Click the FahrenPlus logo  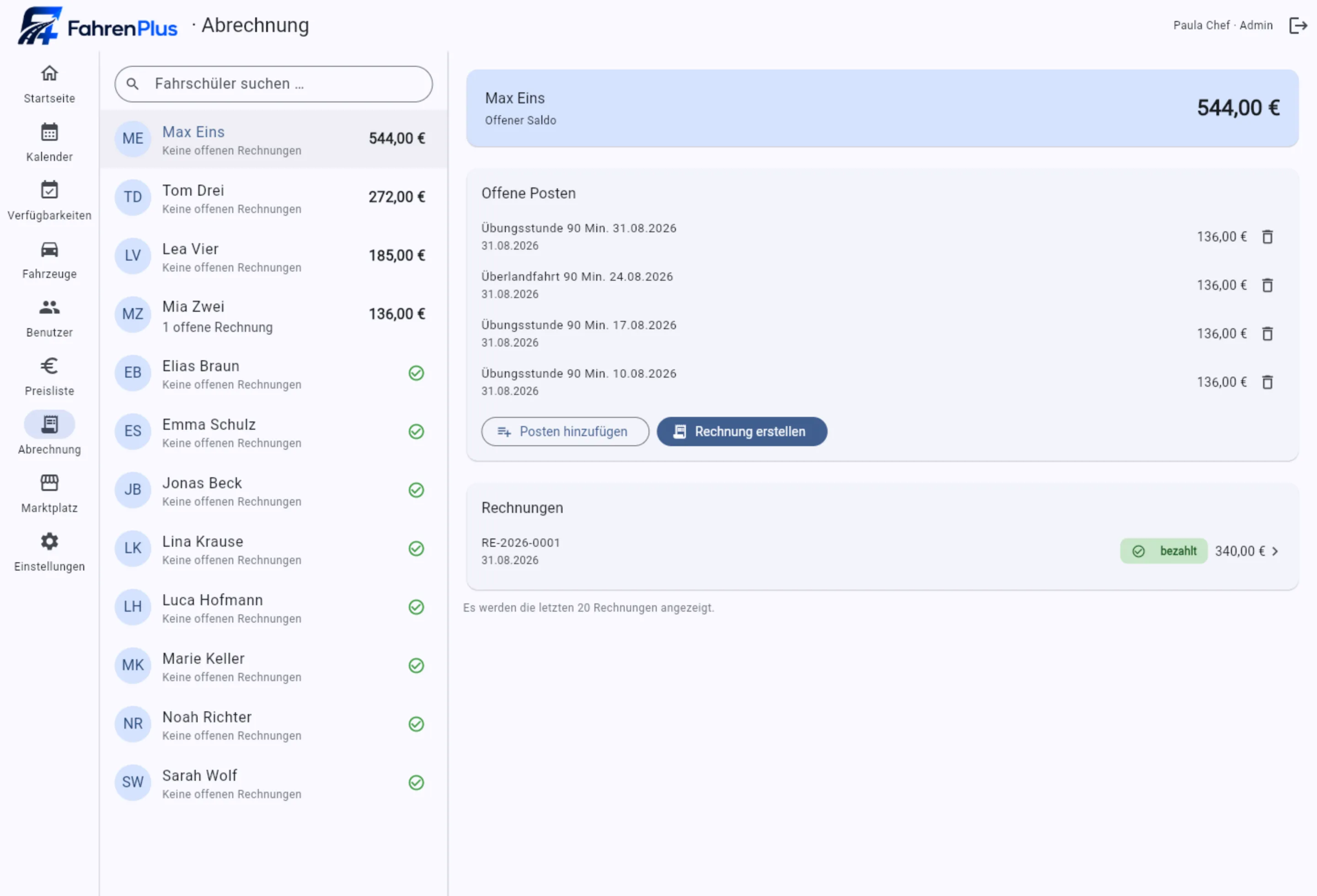tap(97, 26)
